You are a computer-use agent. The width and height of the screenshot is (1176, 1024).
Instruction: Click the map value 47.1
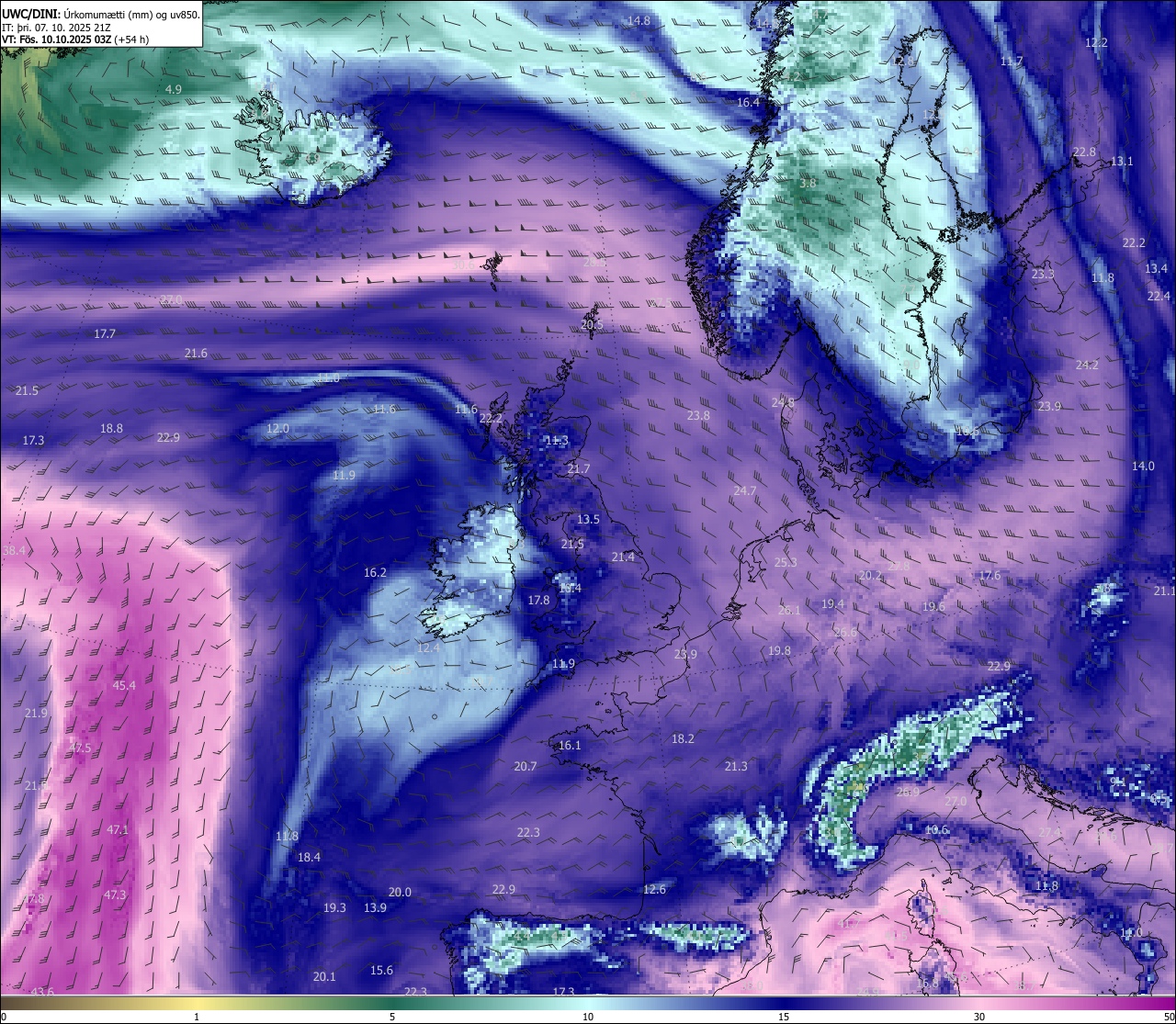tap(118, 829)
